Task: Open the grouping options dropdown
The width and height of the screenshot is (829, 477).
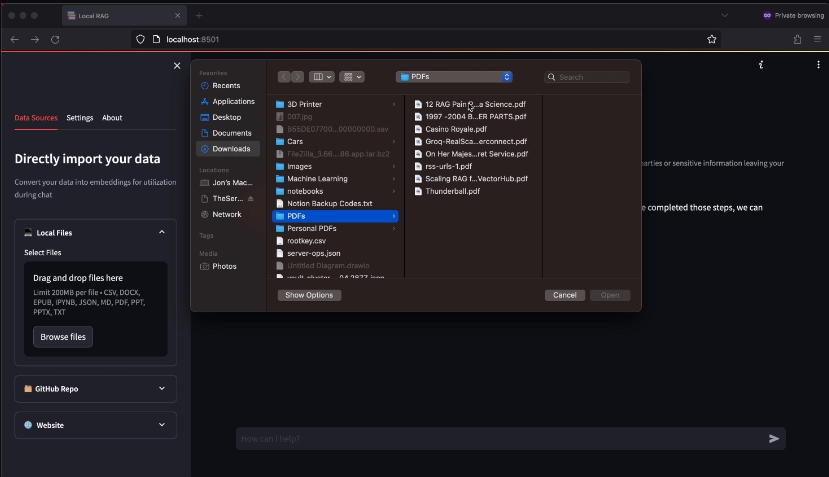Action: [x=352, y=77]
